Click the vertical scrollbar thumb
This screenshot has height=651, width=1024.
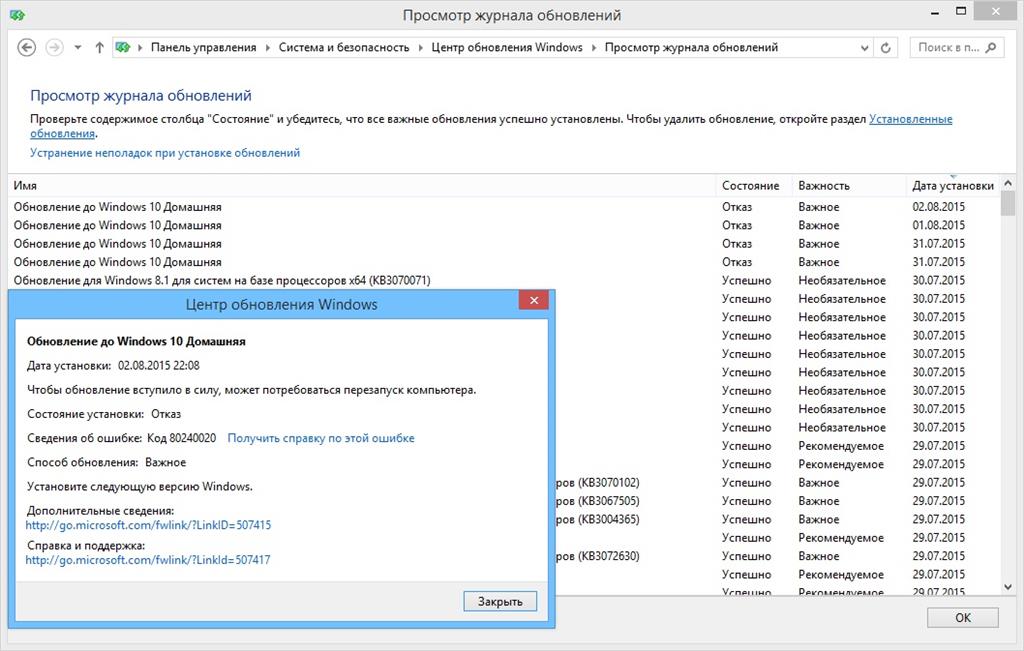click(x=1008, y=203)
